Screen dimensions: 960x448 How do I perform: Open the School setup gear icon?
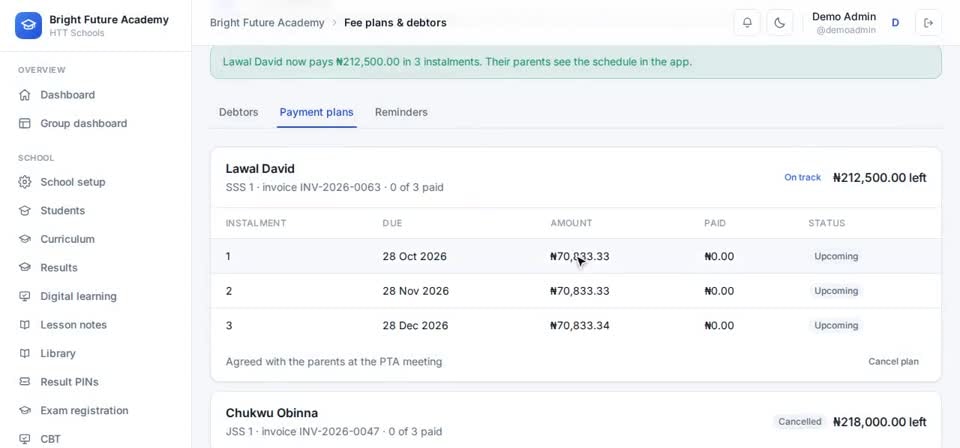[x=24, y=182]
